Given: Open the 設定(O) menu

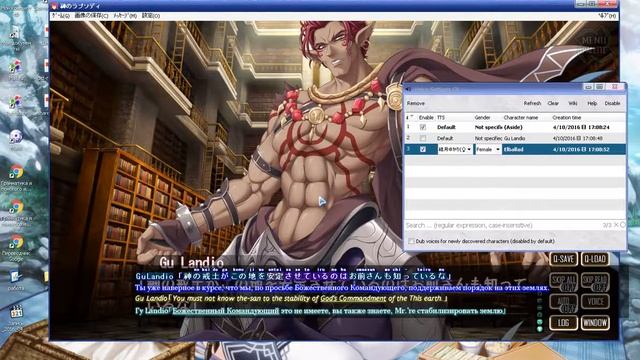Looking at the screenshot, I should point(151,16).
